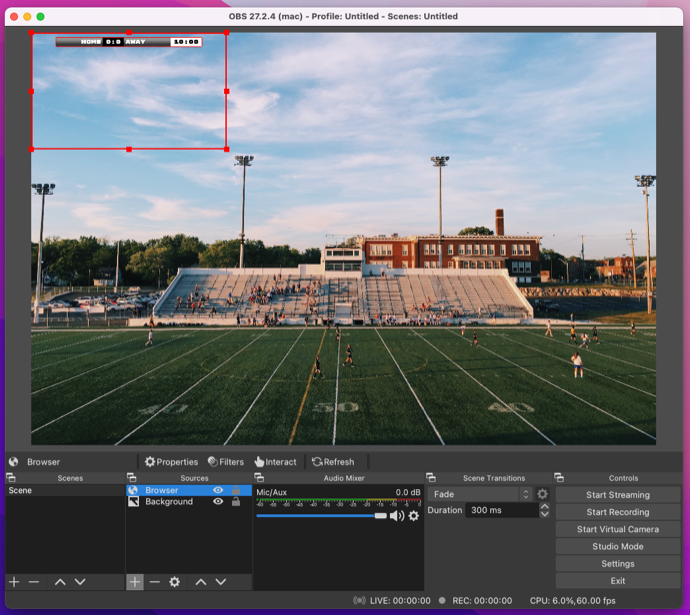Click Interact in the source toolbar
This screenshot has height=615, width=690.
tap(275, 462)
